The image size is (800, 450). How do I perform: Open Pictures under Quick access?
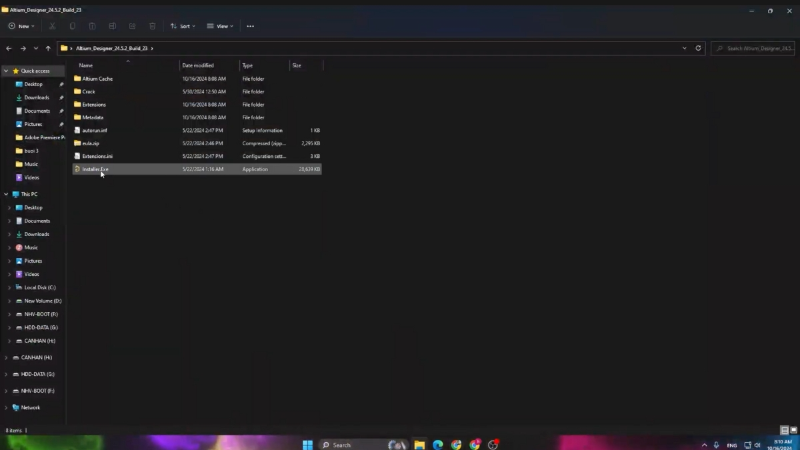click(33, 124)
